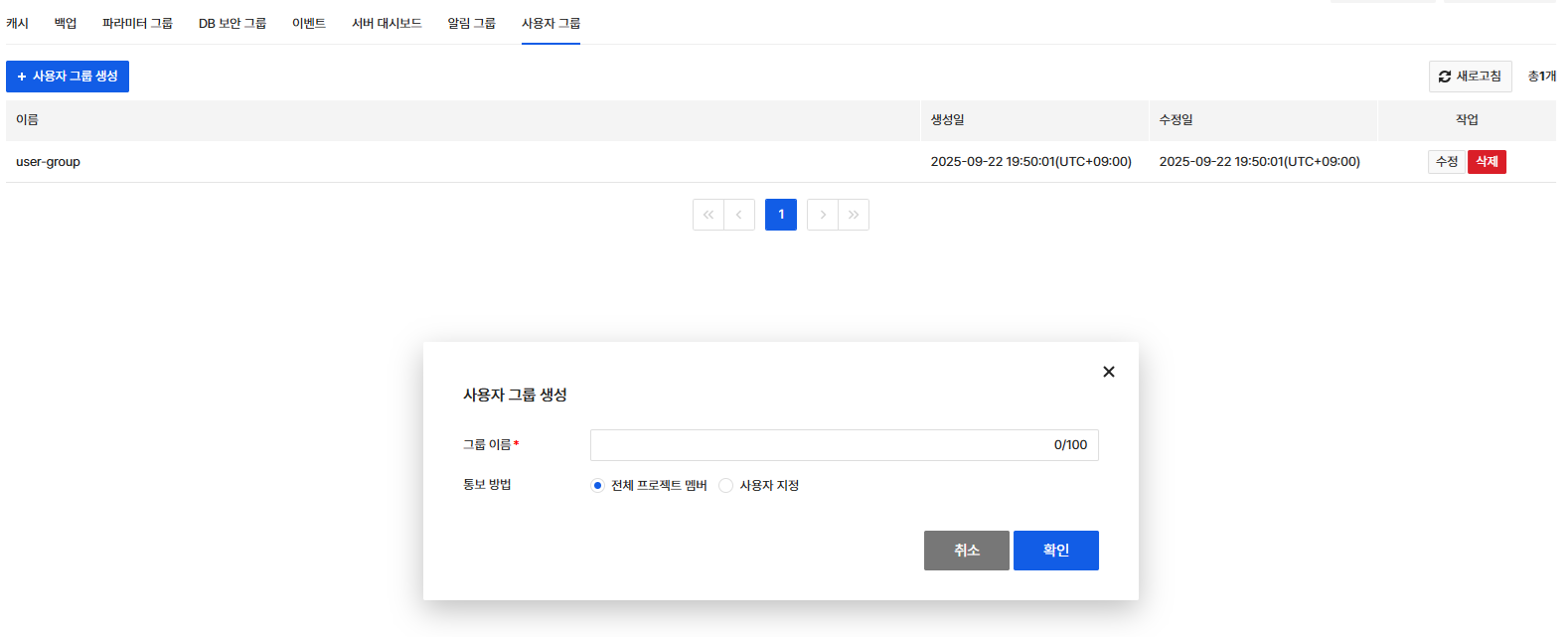Choose the 사용자 지정 radio option
Screen dimensions: 1568x637
pyautogui.click(x=726, y=486)
